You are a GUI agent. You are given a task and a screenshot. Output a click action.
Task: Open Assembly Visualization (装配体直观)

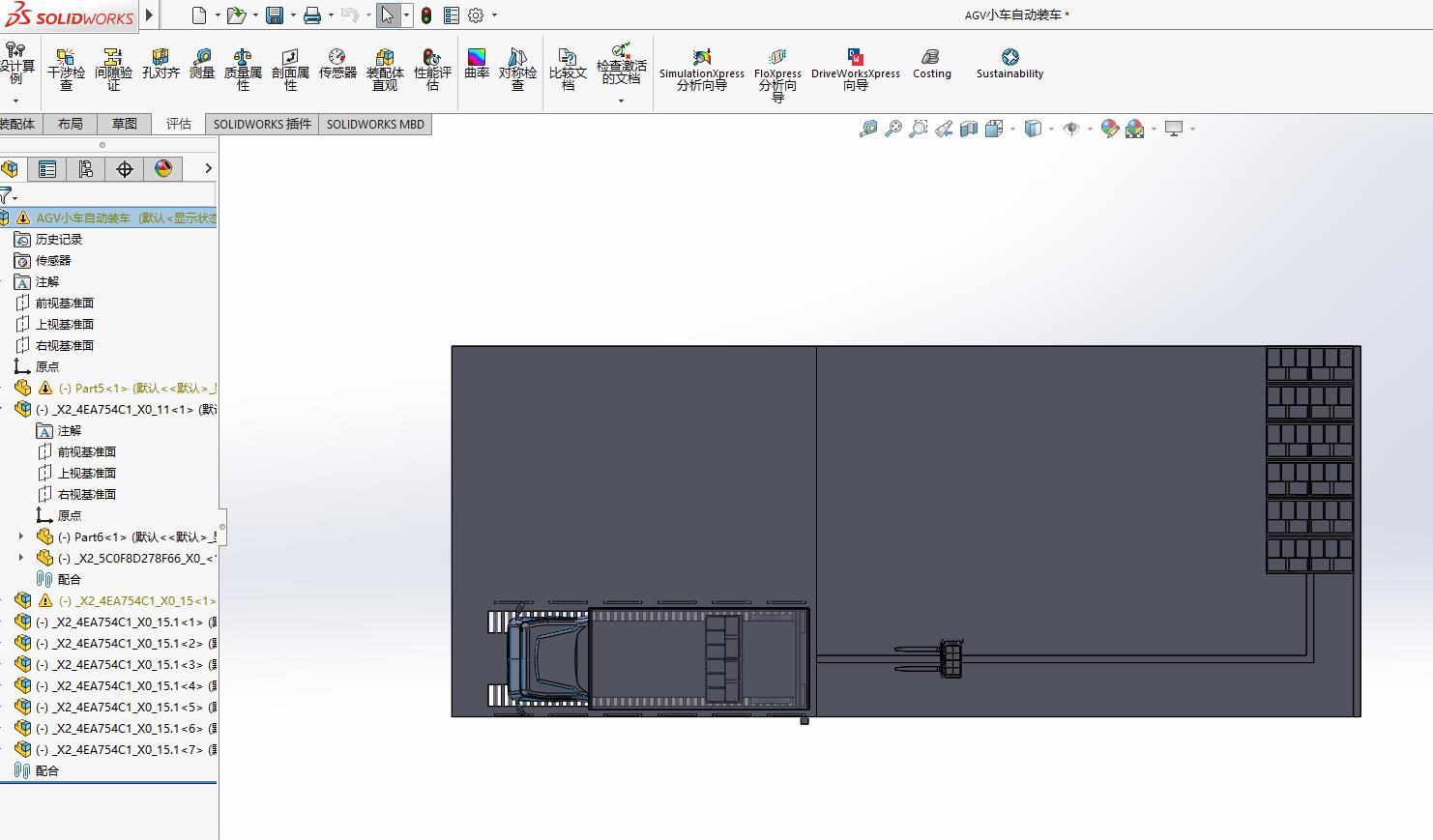pyautogui.click(x=385, y=70)
